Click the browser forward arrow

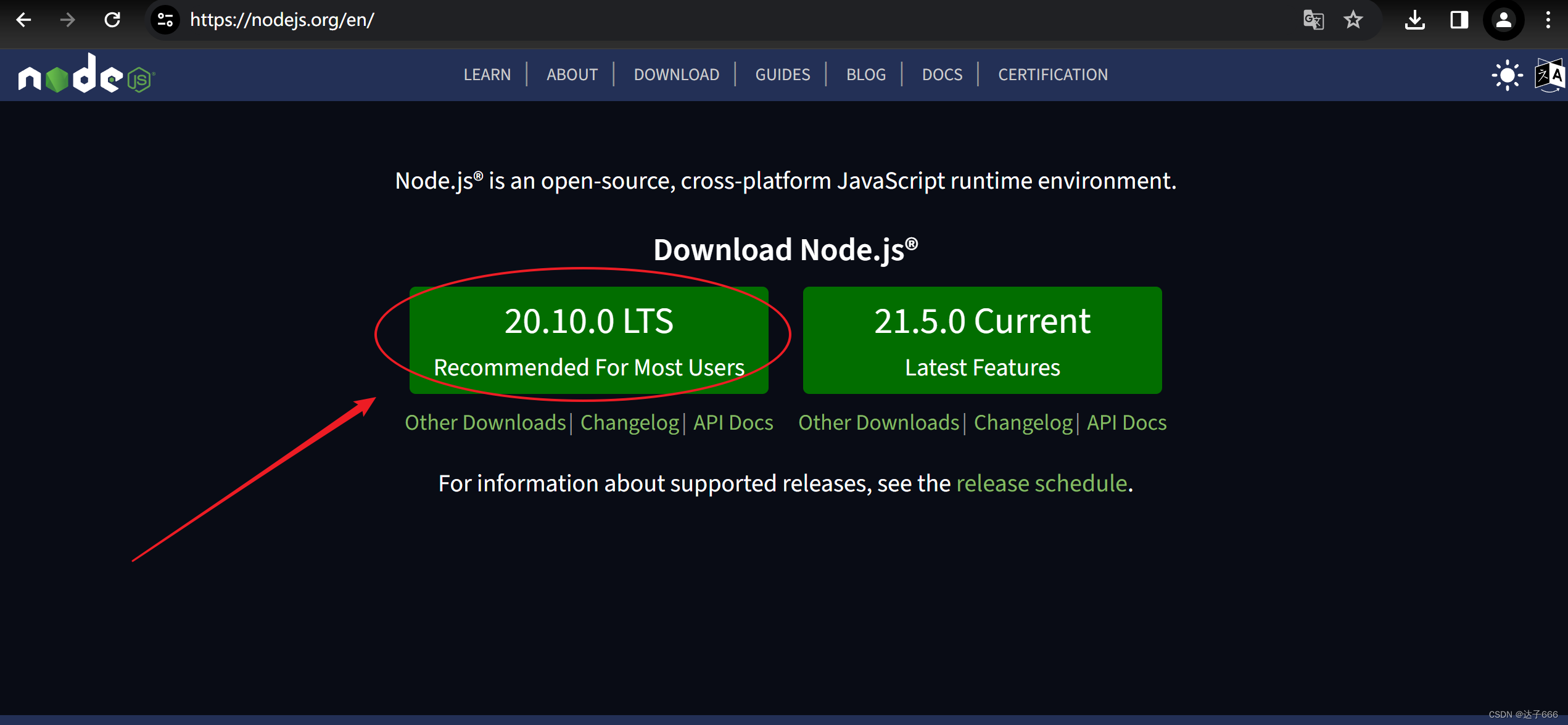[67, 20]
